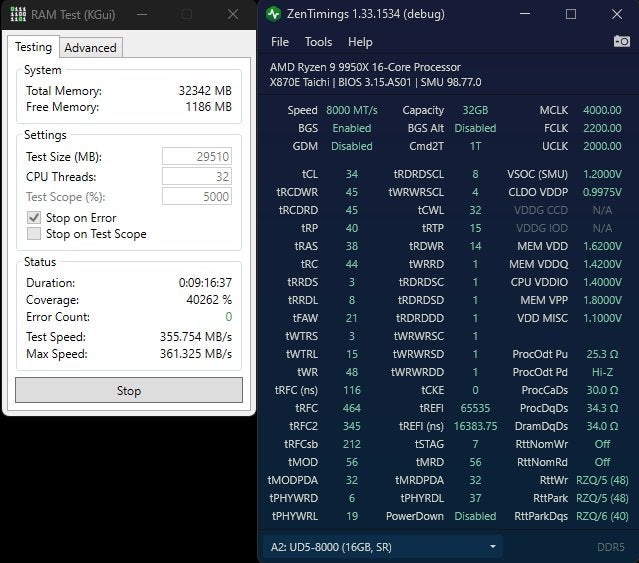Click the BGS Alt Disabled value
Viewport: 639px width, 563px height.
pyautogui.click(x=475, y=128)
